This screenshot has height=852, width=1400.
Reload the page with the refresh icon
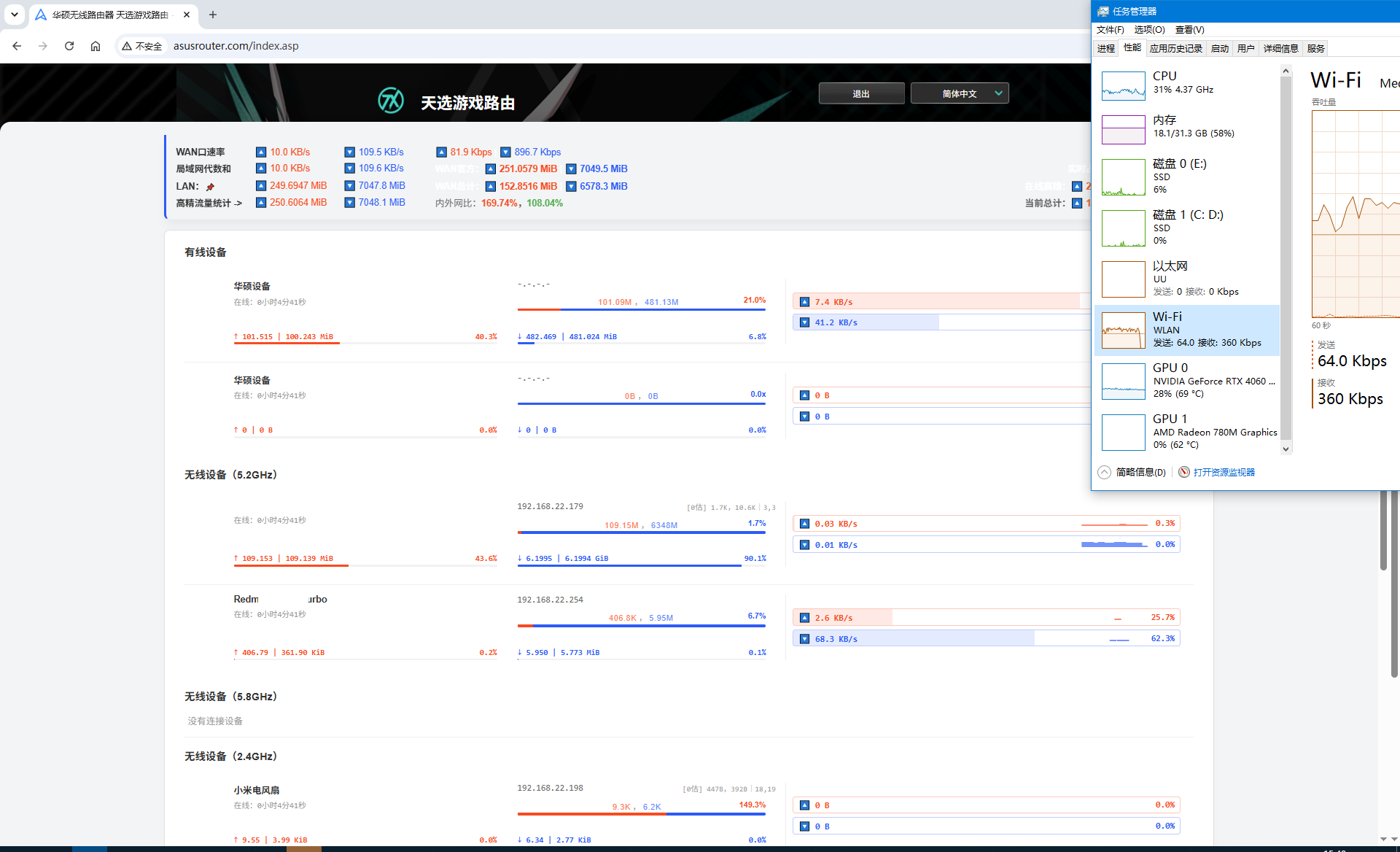pos(69,46)
